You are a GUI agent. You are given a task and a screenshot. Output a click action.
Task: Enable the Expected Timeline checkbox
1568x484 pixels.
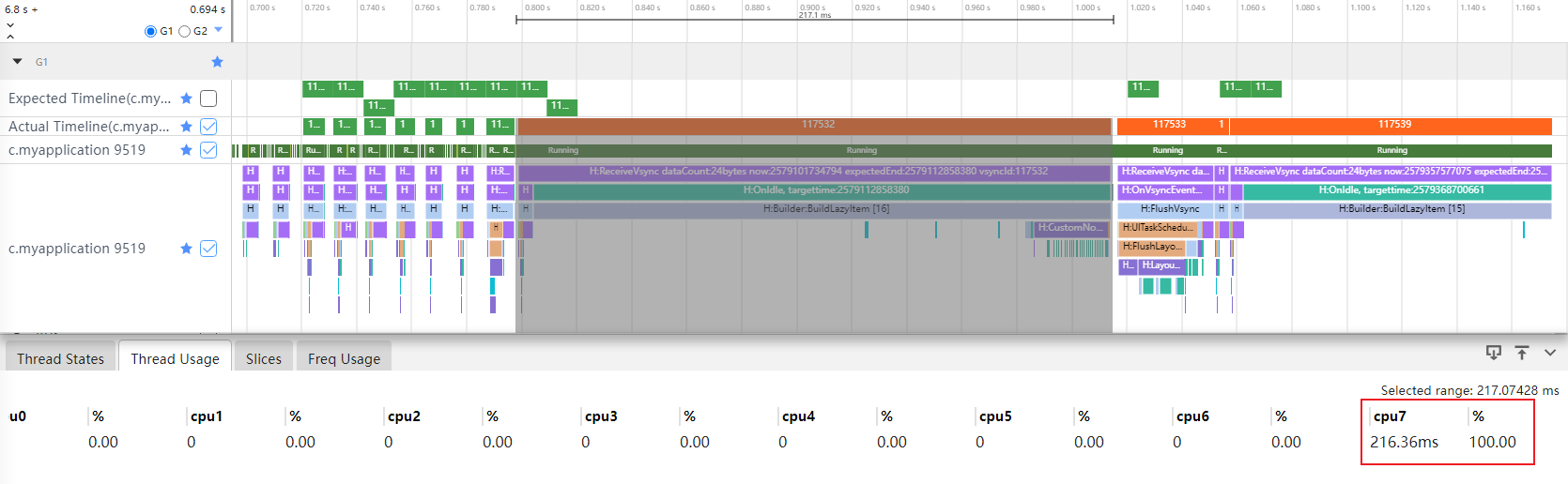click(x=208, y=98)
